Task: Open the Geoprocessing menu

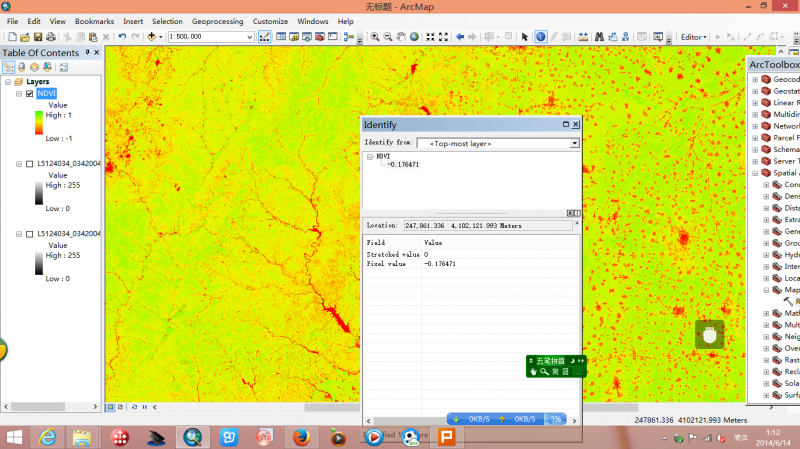Action: (217, 21)
